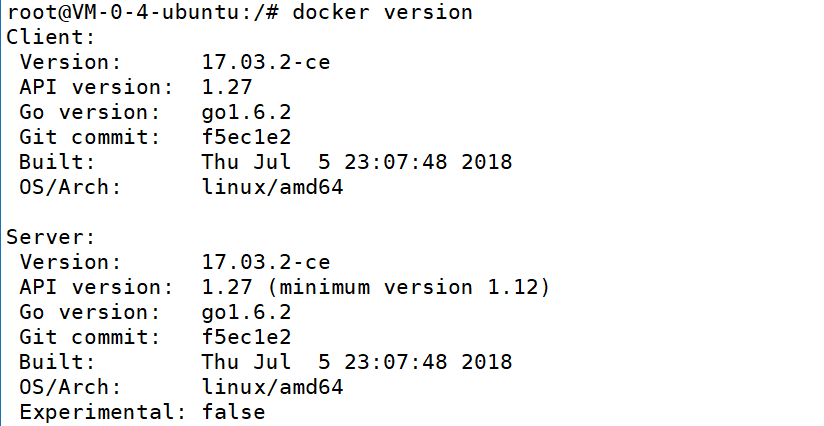
Task: Click the 'Client:' section heading
Action: (50, 38)
